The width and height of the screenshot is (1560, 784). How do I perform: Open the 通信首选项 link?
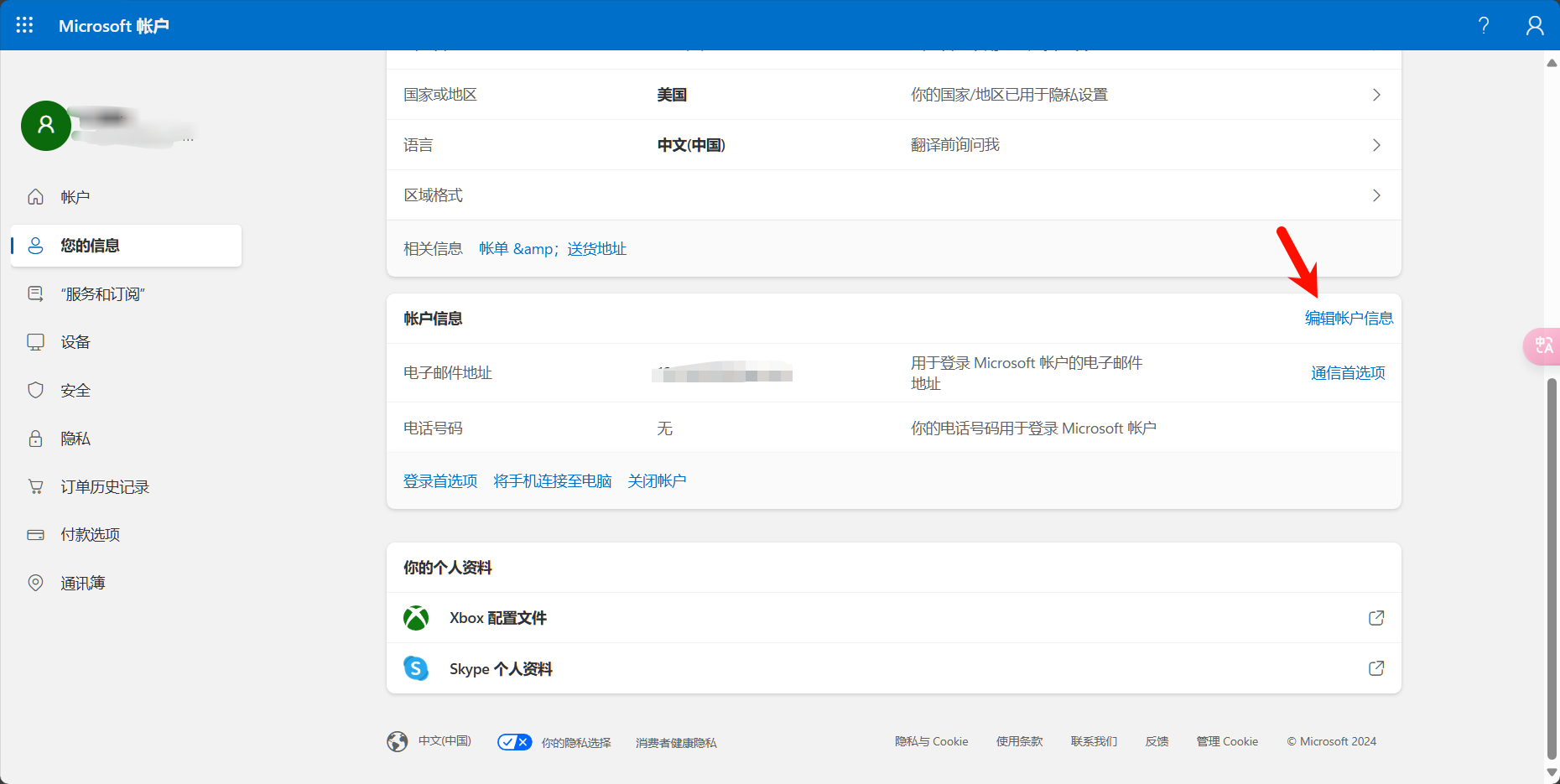click(1348, 373)
